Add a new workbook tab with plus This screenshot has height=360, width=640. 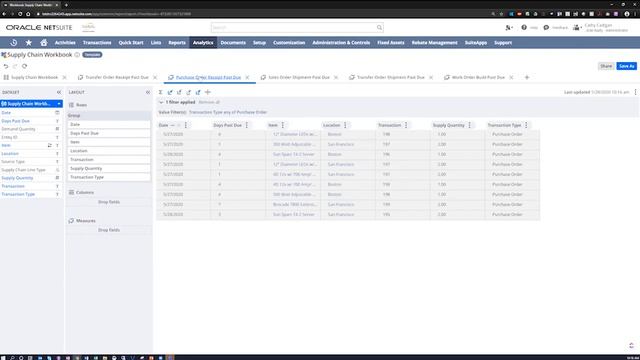click(527, 77)
